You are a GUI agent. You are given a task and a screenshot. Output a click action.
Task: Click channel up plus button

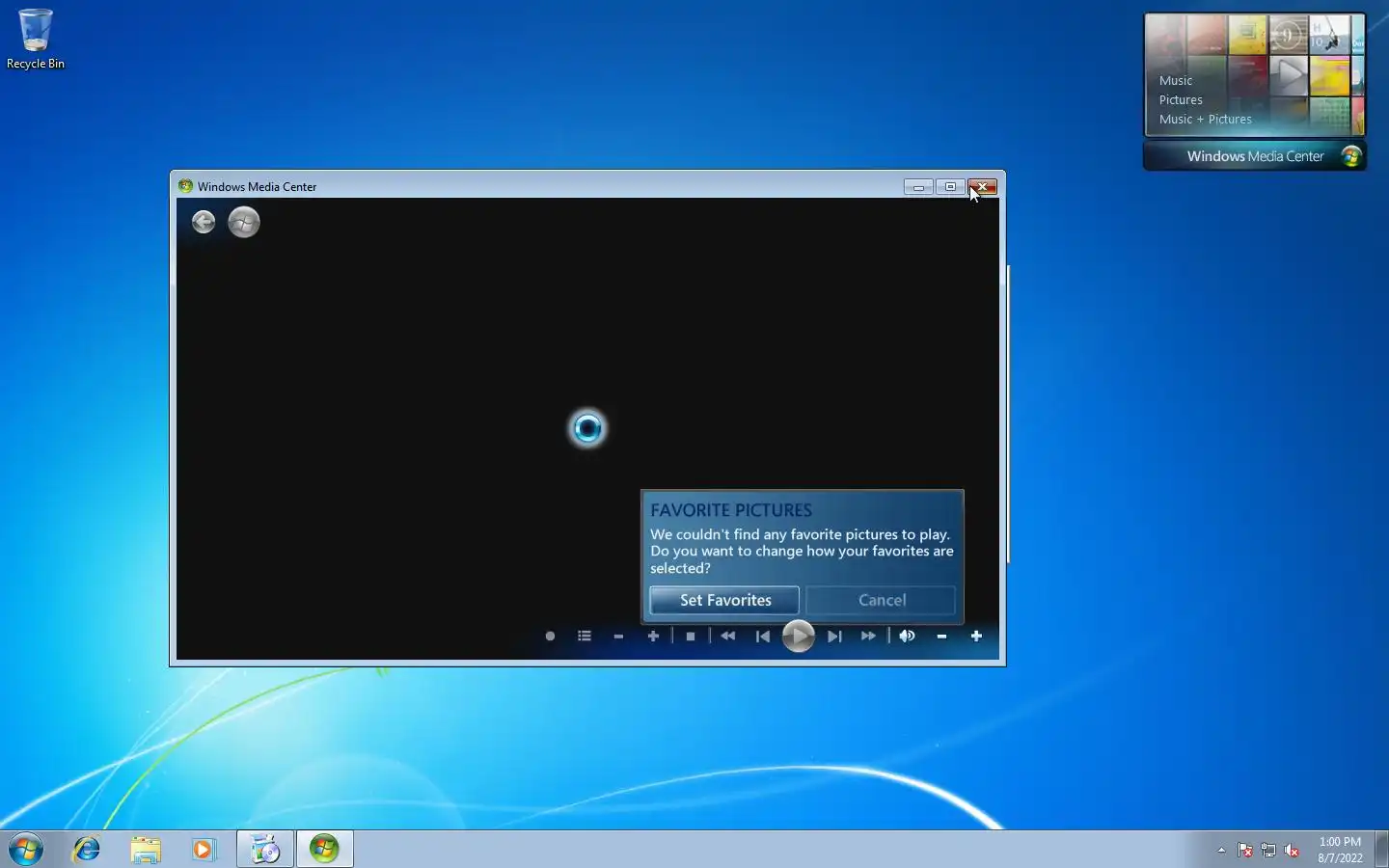coord(653,637)
